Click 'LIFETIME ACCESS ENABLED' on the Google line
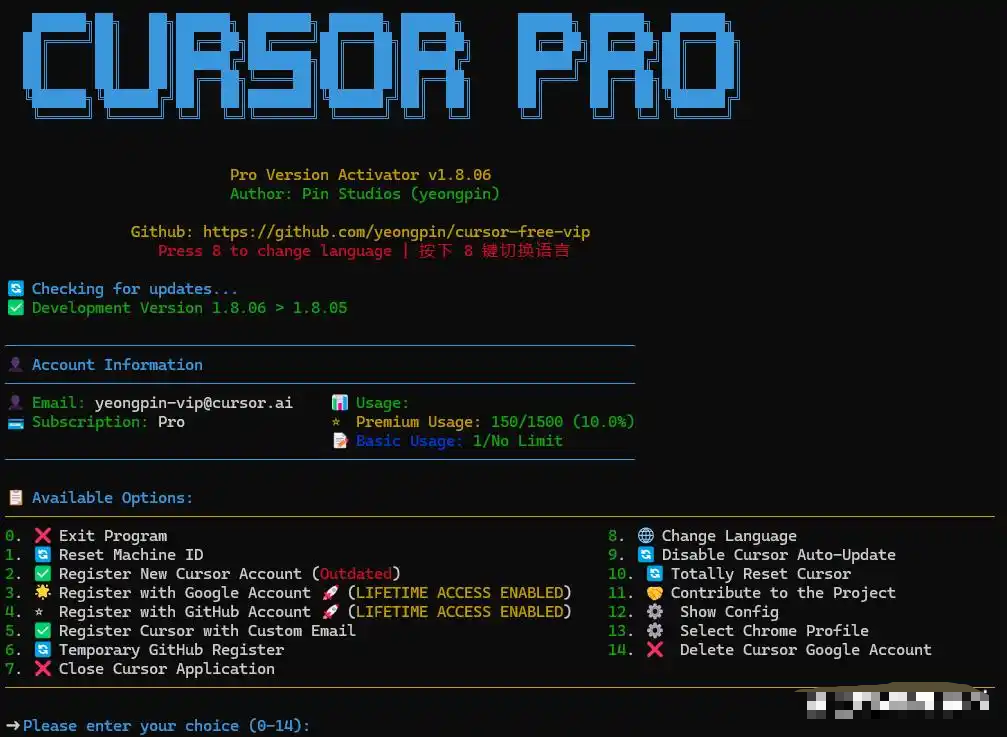The image size is (1007, 737). tap(459, 593)
